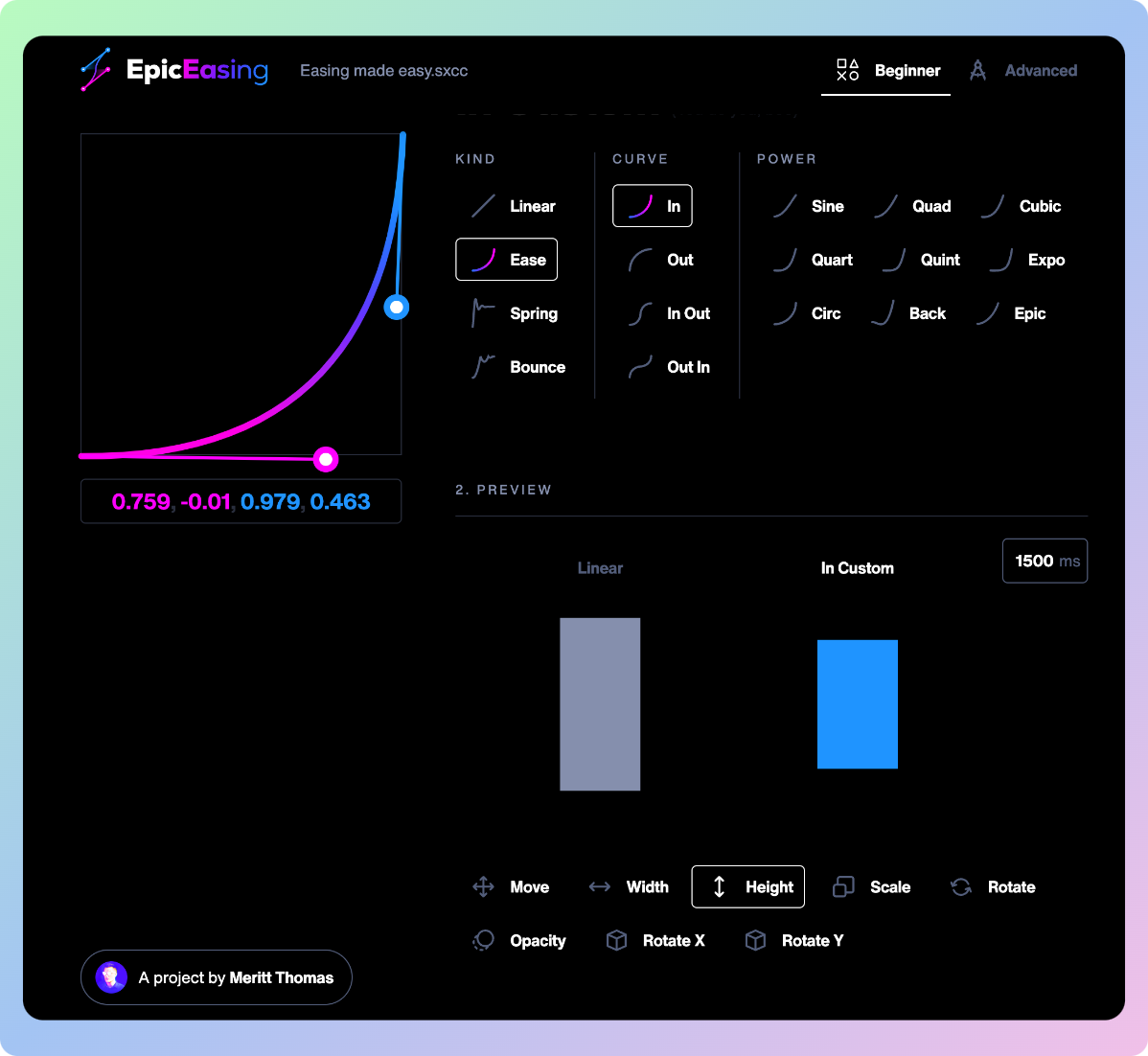This screenshot has width=1148, height=1056.
Task: Select the In Out curve option
Action: tap(670, 313)
